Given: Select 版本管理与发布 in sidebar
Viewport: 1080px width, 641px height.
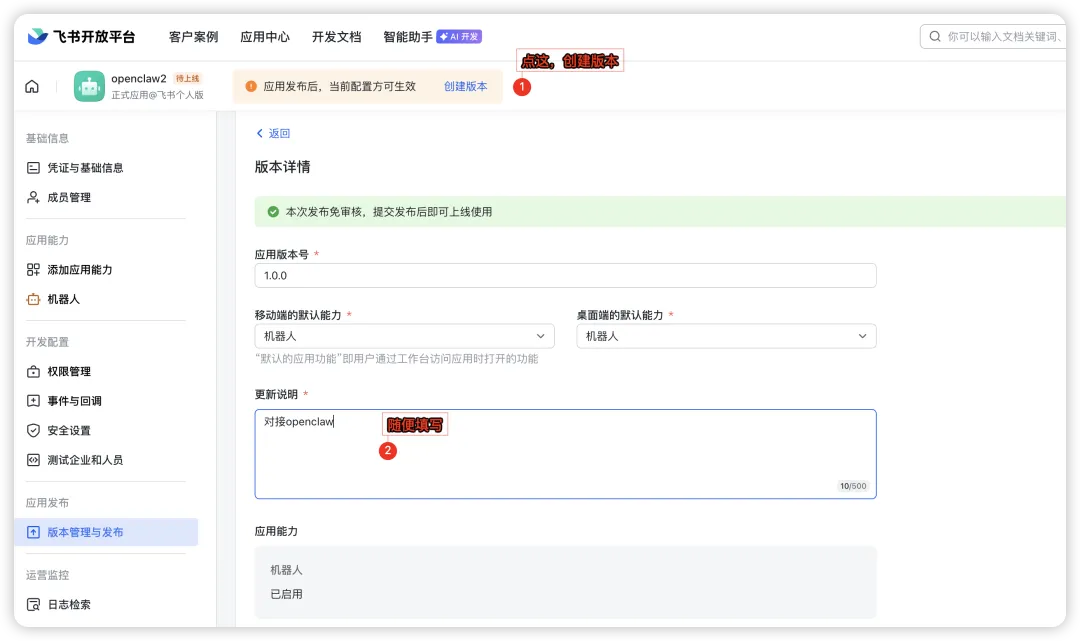Looking at the screenshot, I should click(x=105, y=532).
